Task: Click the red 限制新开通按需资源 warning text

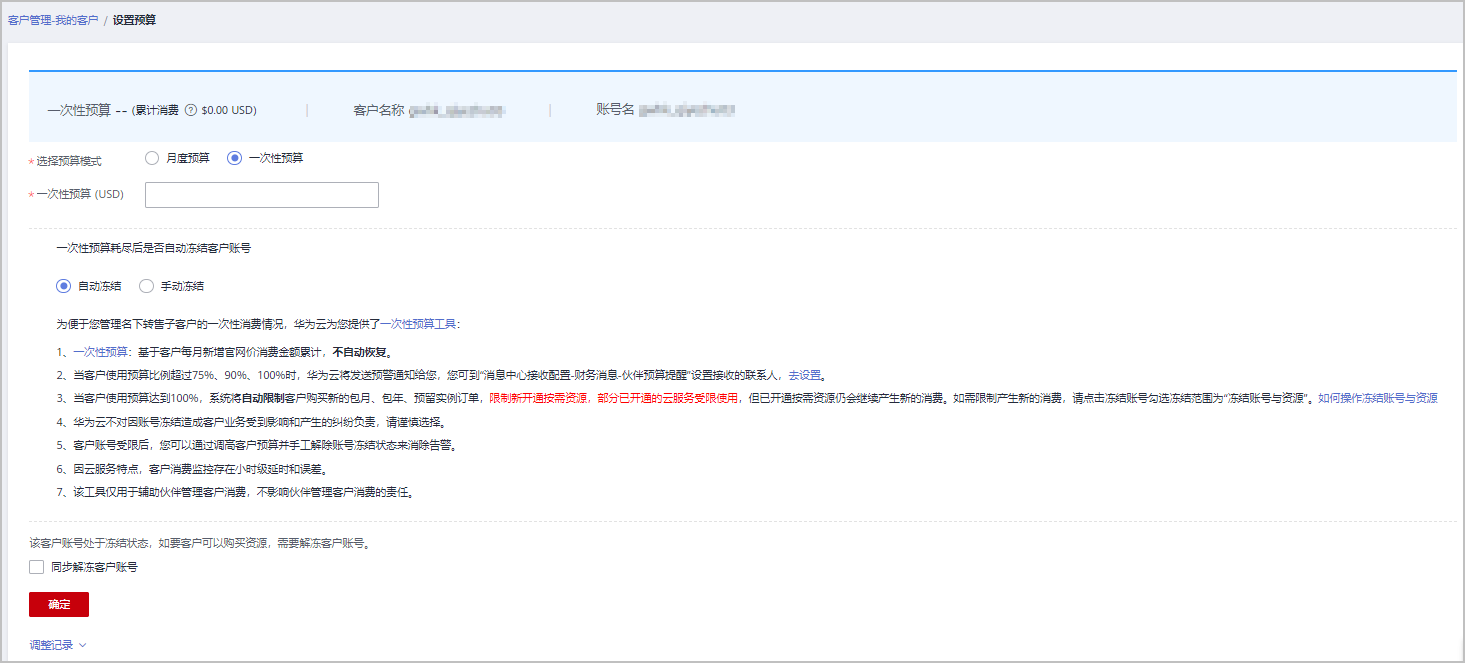Action: point(538,398)
